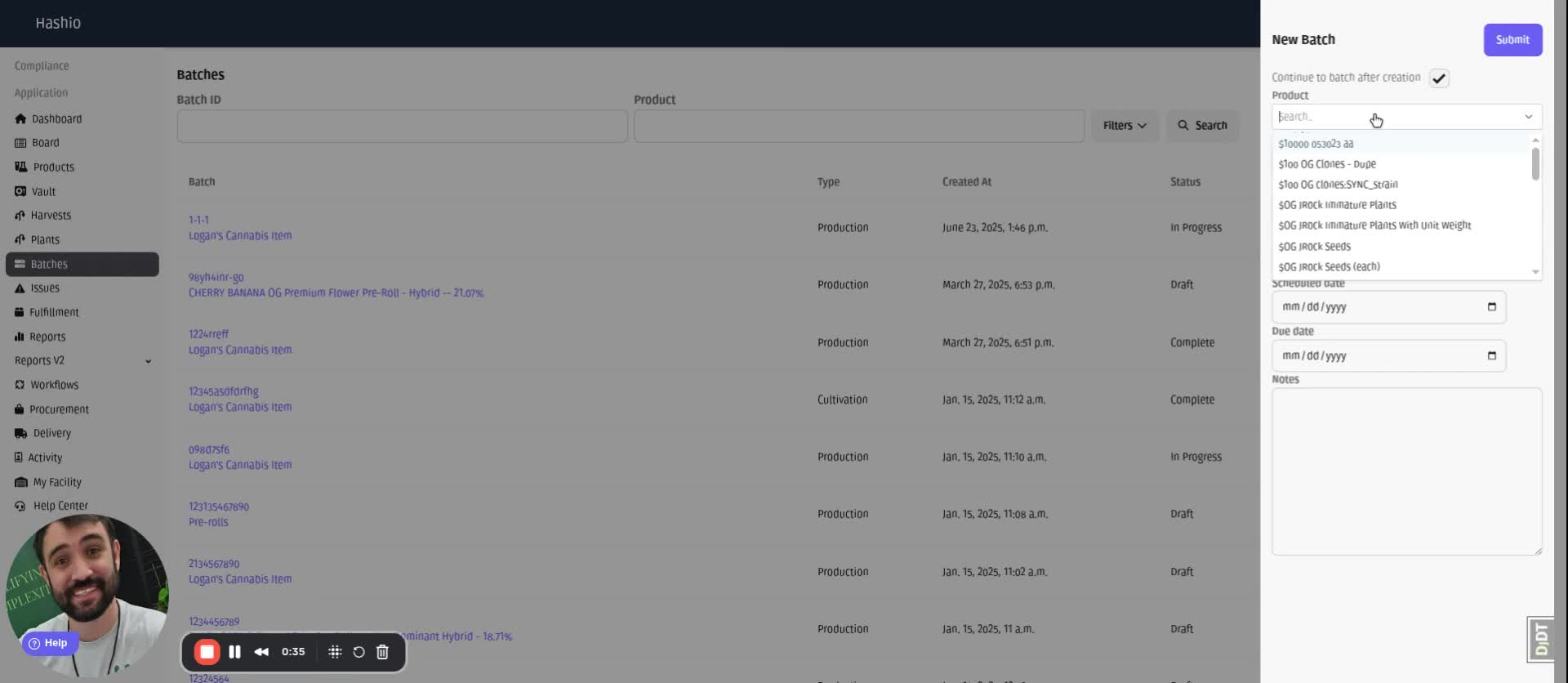Open Due date calendar picker
Viewport: 1568px width, 683px height.
tap(1491, 356)
